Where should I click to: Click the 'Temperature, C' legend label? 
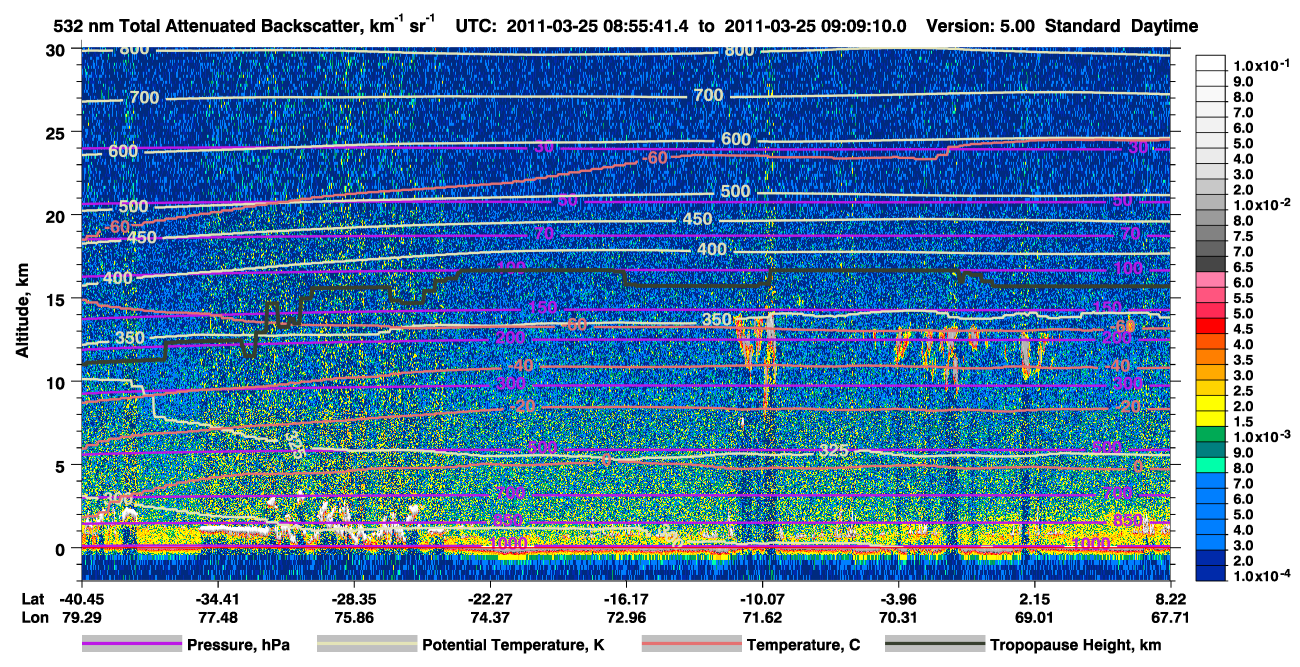[803, 645]
